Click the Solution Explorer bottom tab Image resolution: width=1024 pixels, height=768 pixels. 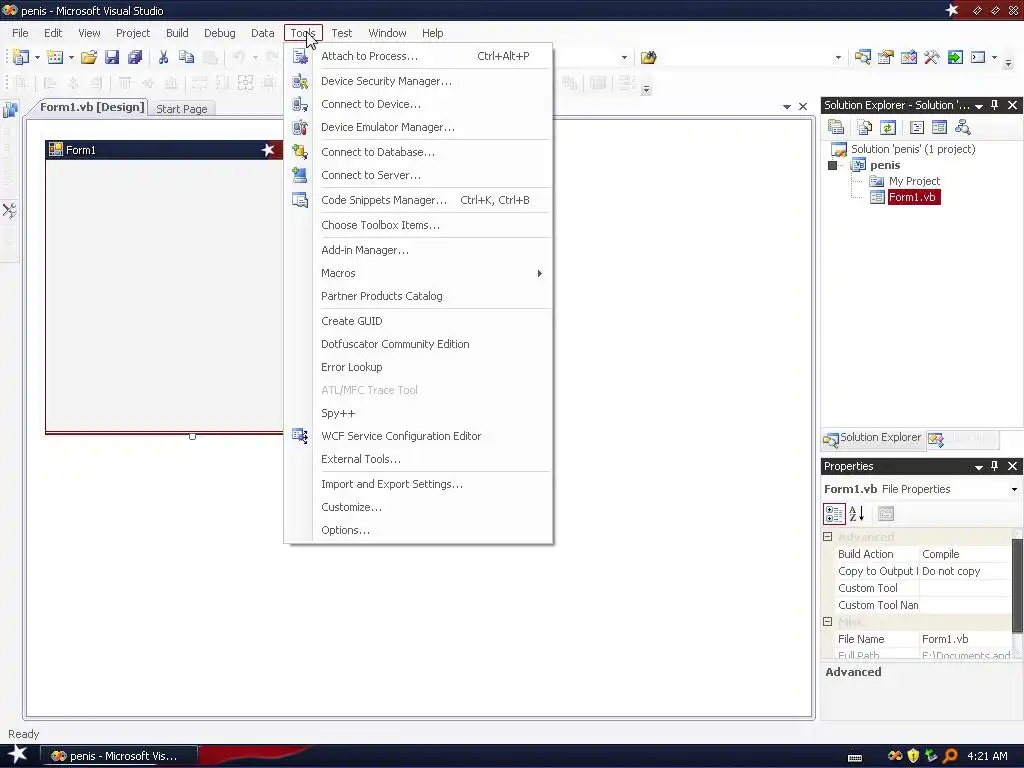click(872, 438)
